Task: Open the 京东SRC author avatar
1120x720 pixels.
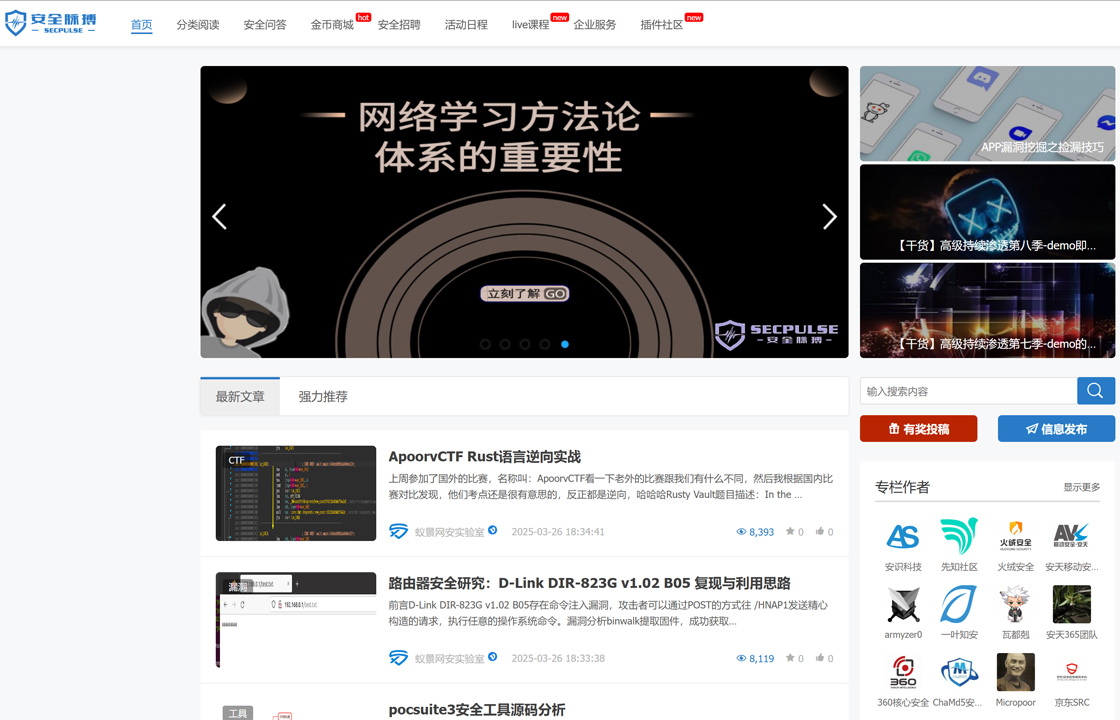Action: pyautogui.click(x=1071, y=672)
